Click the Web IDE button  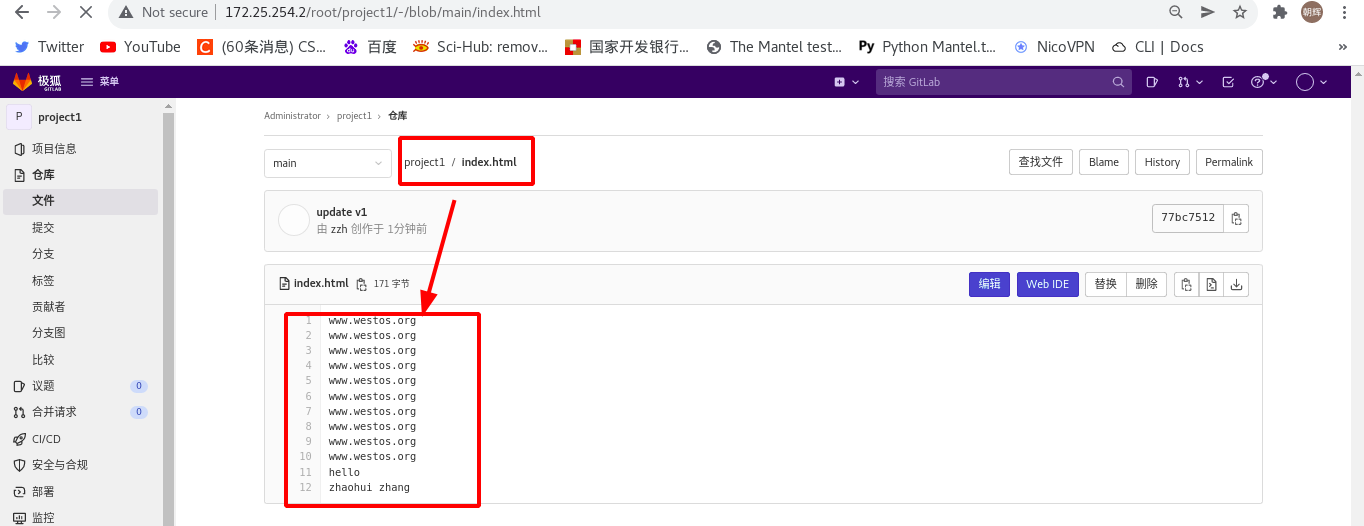coord(1048,284)
